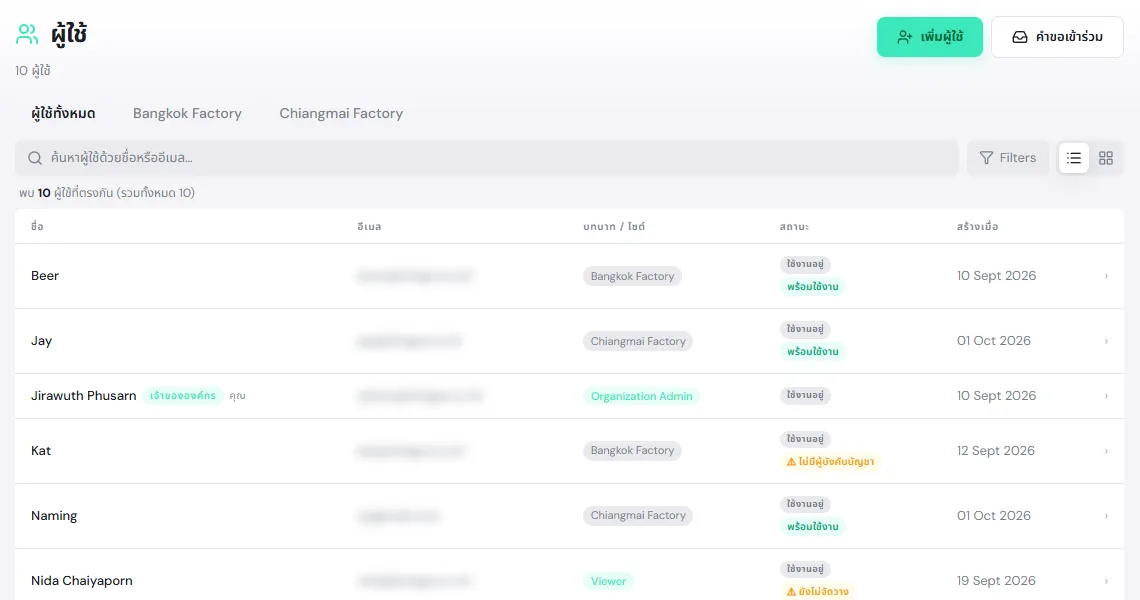Click the add-user icon in เพิ่มผู้ใช้ button

pyautogui.click(x=904, y=37)
